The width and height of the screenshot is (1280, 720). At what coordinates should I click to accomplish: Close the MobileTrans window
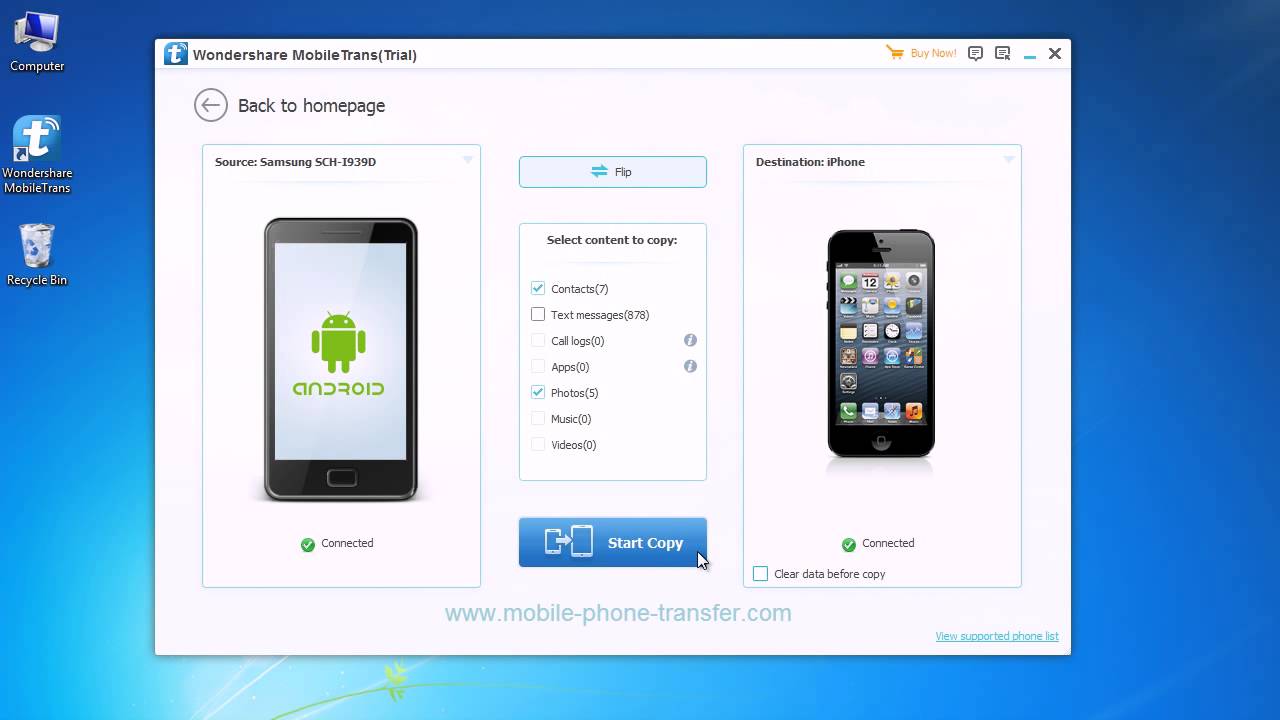point(1055,54)
